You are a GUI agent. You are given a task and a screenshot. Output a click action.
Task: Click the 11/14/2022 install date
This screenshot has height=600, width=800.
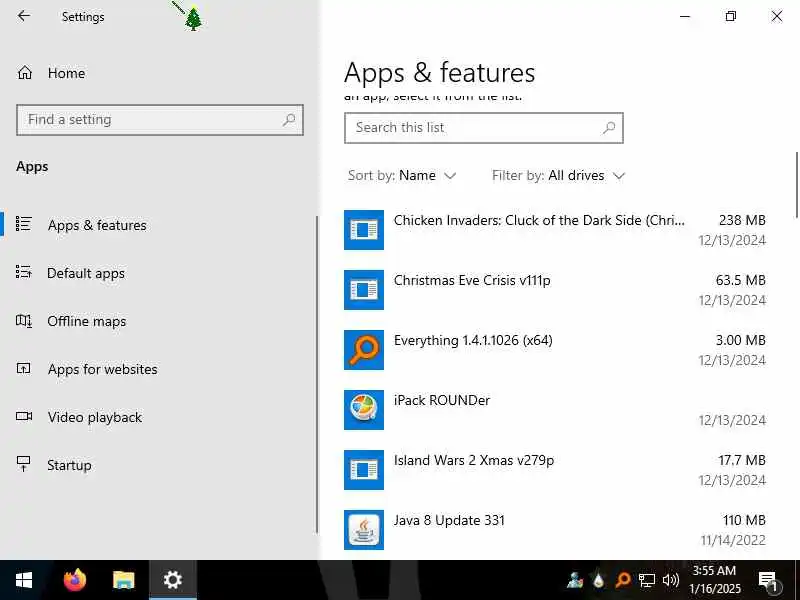tap(733, 540)
